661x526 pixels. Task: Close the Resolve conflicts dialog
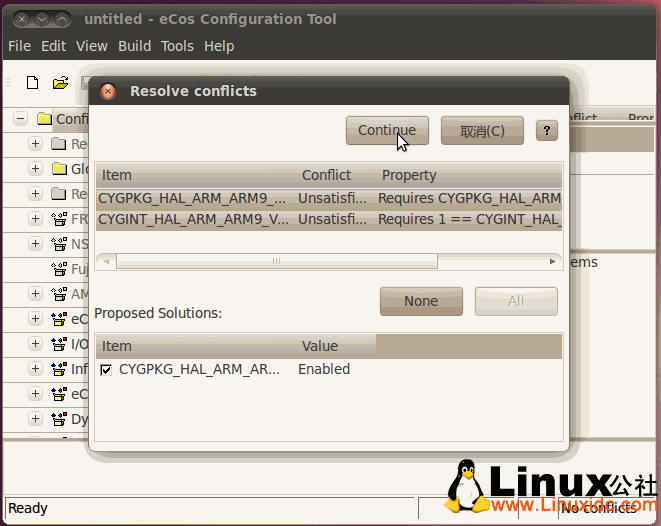pos(108,91)
